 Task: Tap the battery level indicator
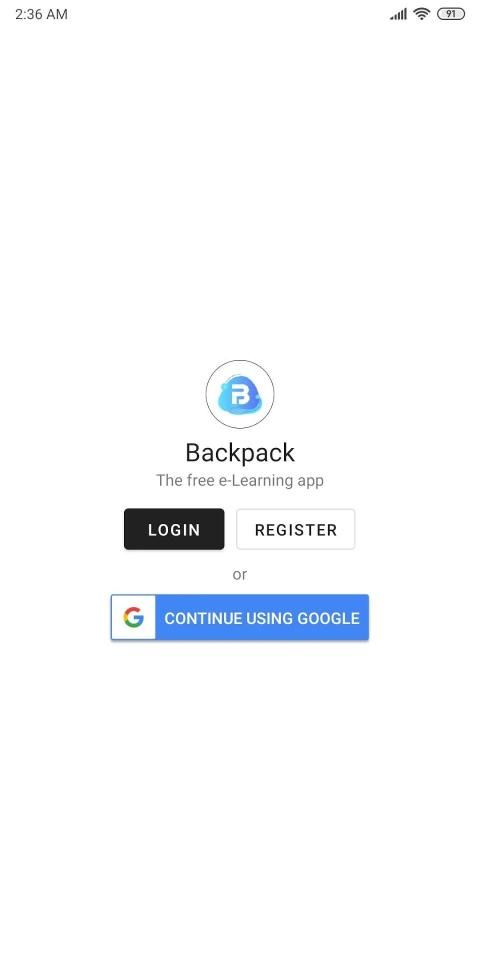[451, 14]
